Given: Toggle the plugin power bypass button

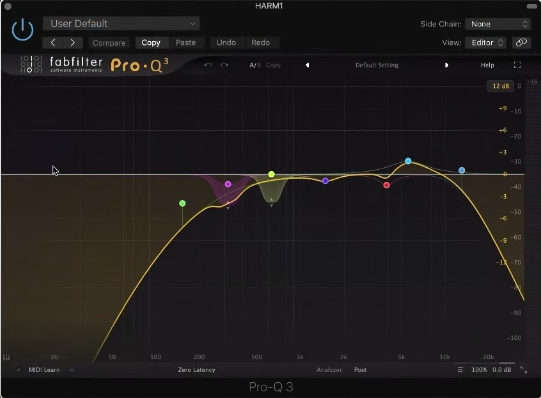Looking at the screenshot, I should click(x=22, y=30).
